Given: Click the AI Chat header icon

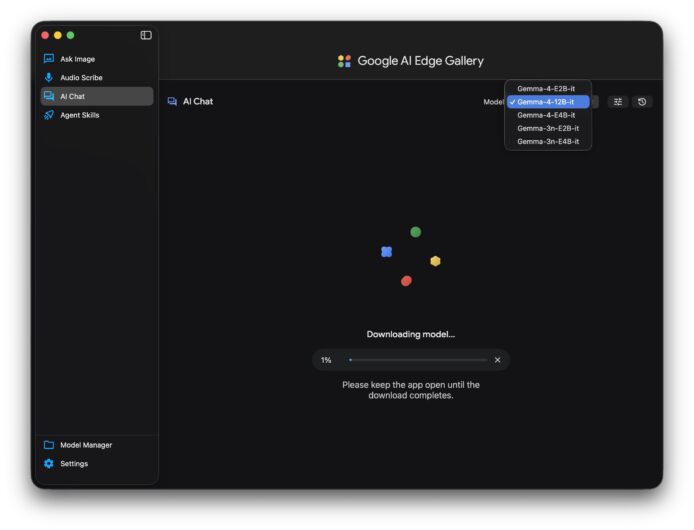Looking at the screenshot, I should click(172, 101).
